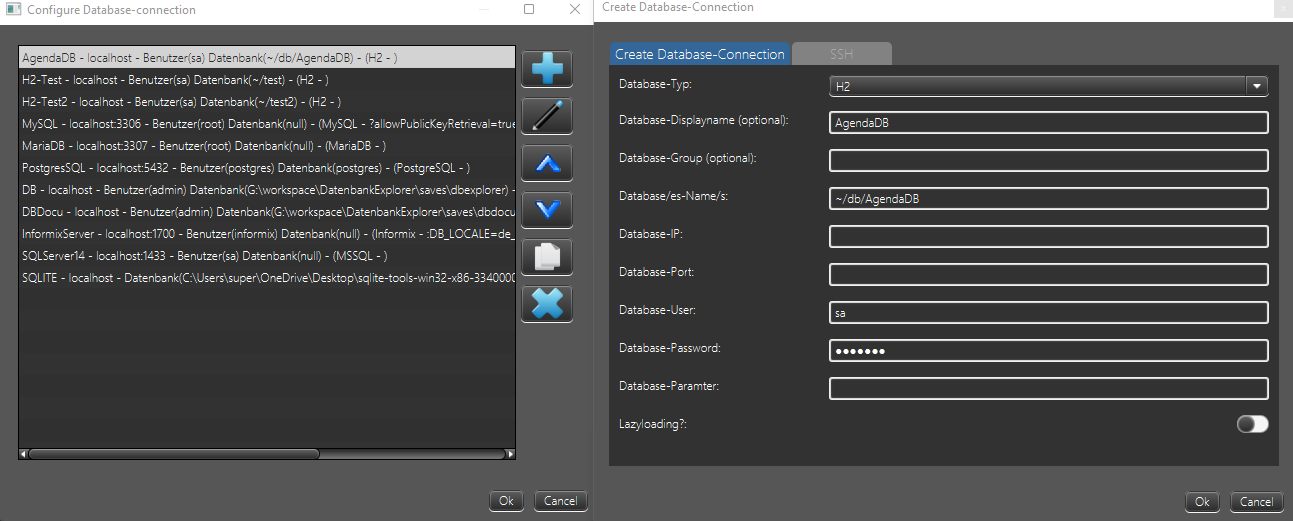The height and width of the screenshot is (521, 1293).
Task: Click the Database-Password field
Action: tap(1049, 351)
